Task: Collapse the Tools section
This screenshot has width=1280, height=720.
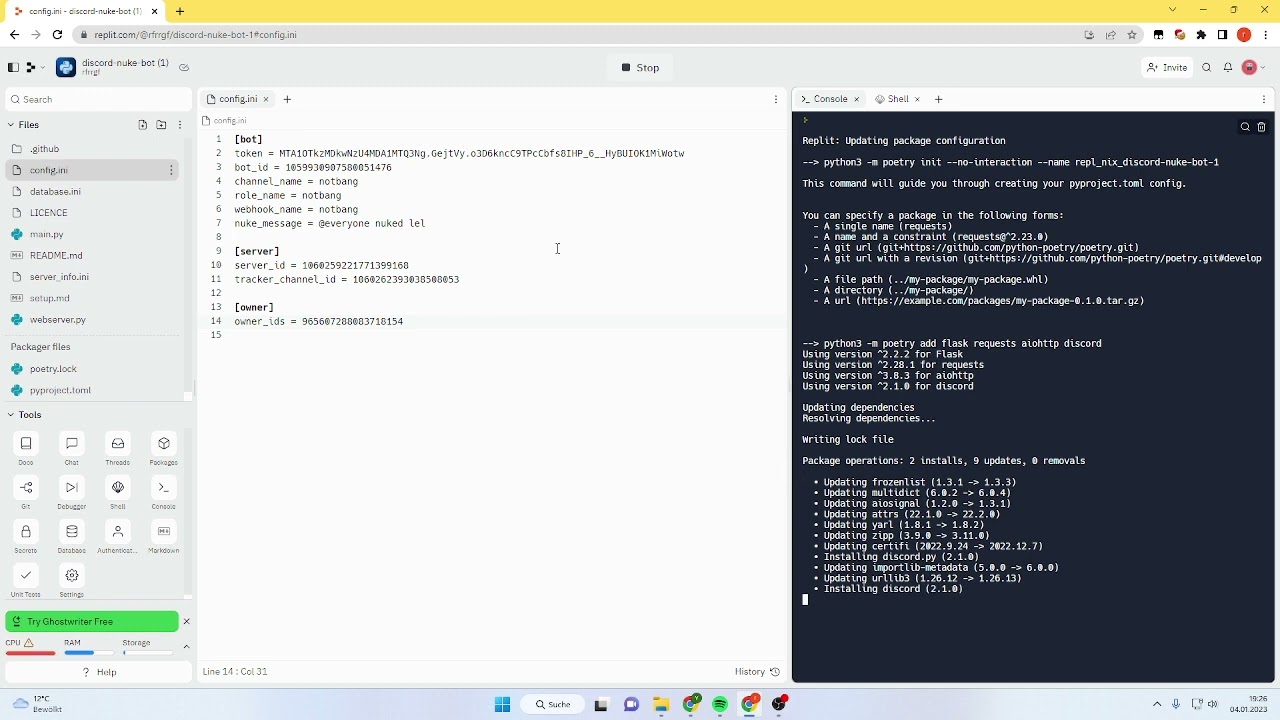Action: [x=11, y=415]
